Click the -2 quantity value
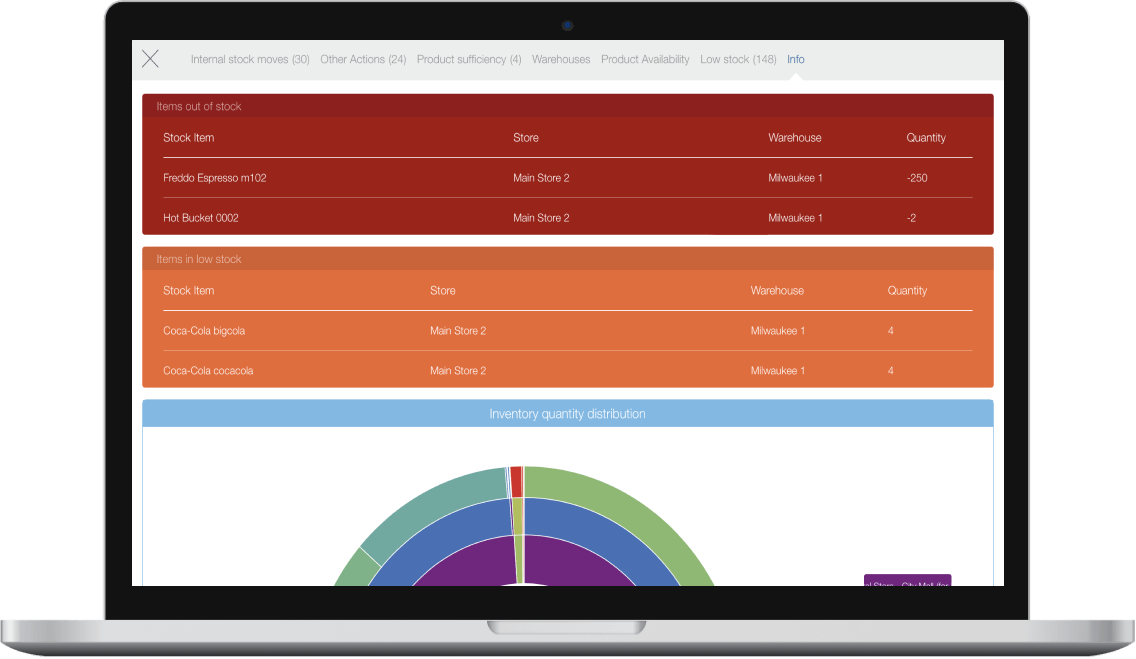The image size is (1136, 659). [911, 218]
